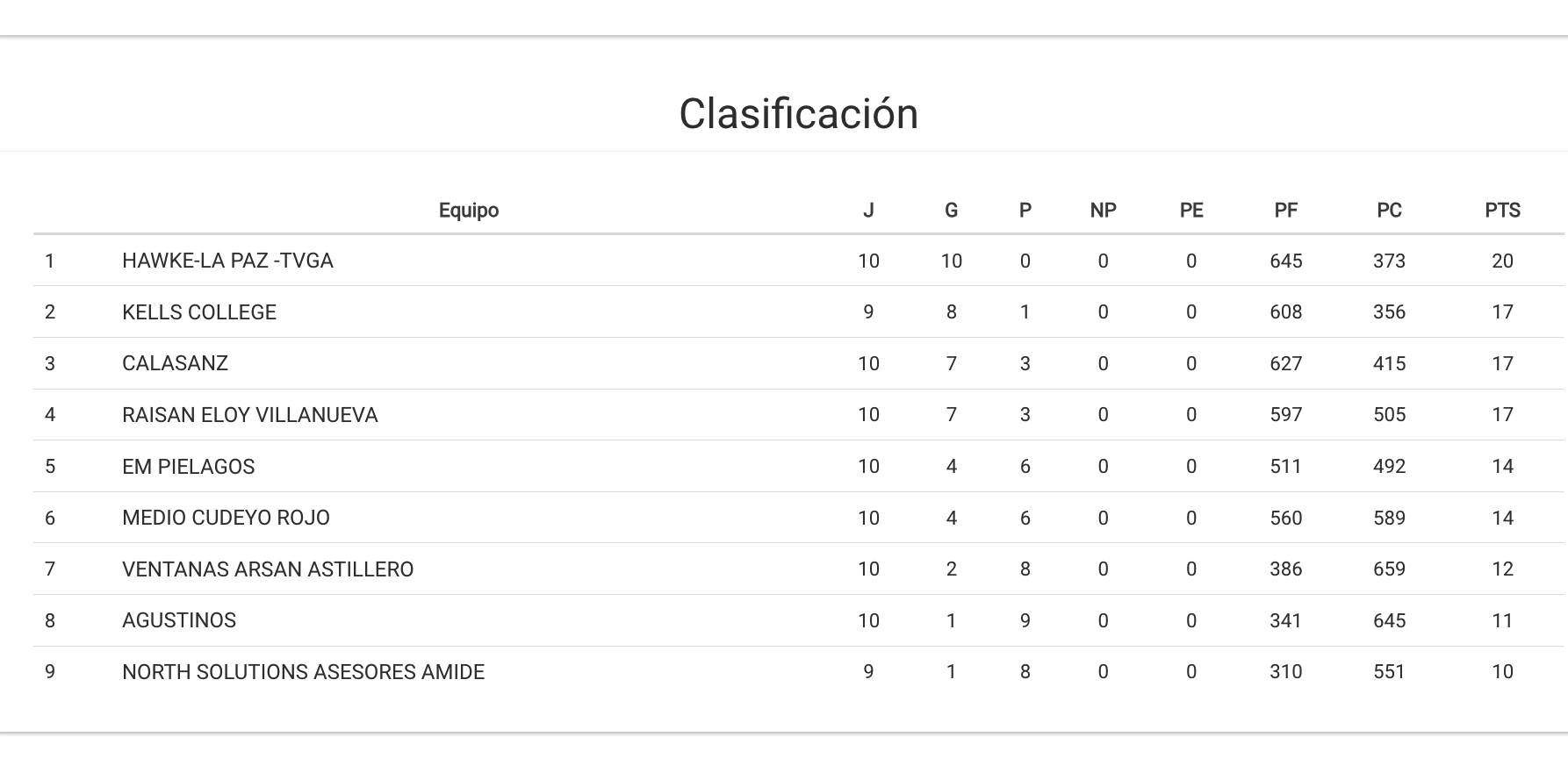Click the 645 points-for value for HAWKE-LA PAZ
Viewport: 1568px width, 780px height.
click(1286, 261)
